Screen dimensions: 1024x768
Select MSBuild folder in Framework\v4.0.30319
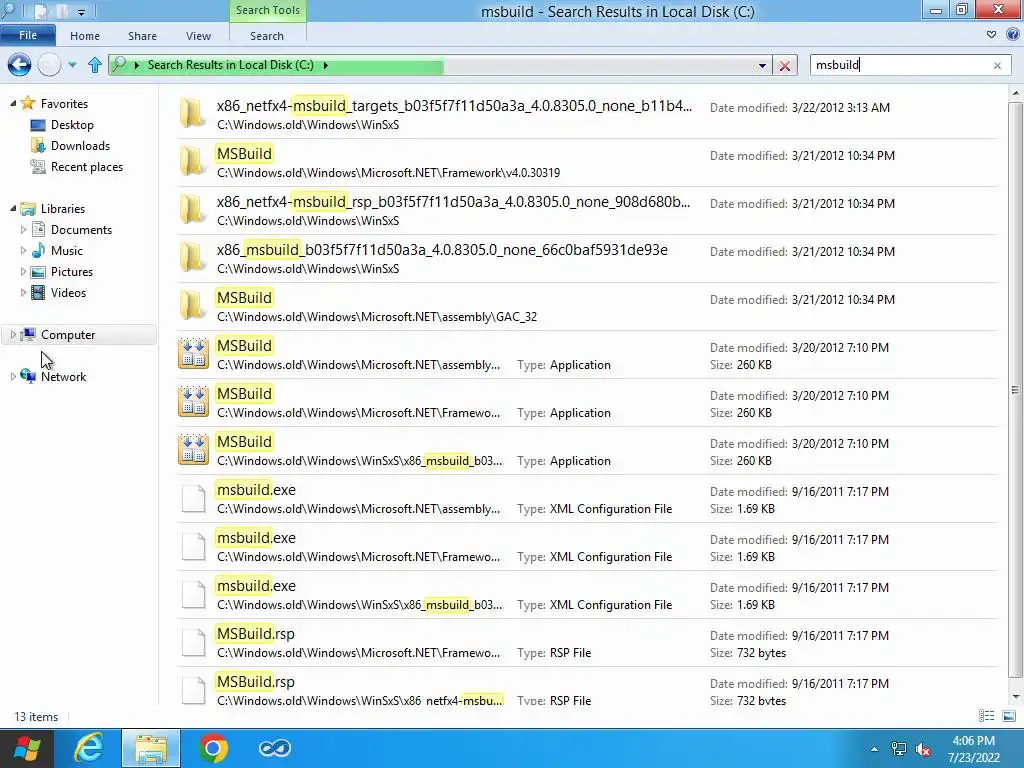588,162
